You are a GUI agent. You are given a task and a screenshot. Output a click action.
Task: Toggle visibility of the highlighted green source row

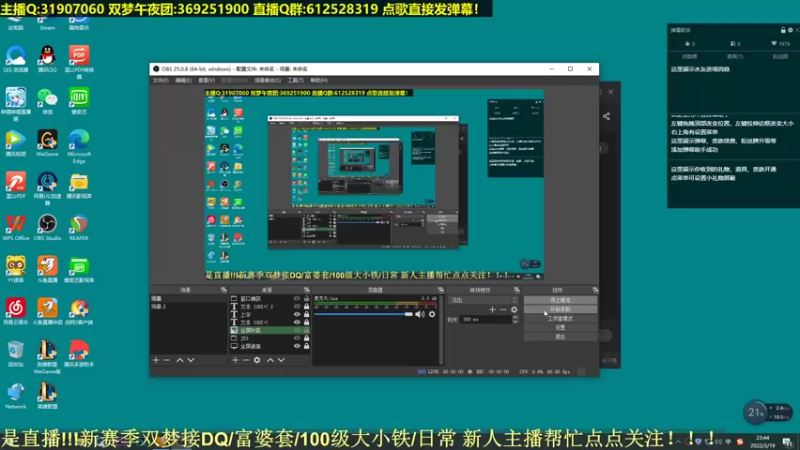coord(297,330)
